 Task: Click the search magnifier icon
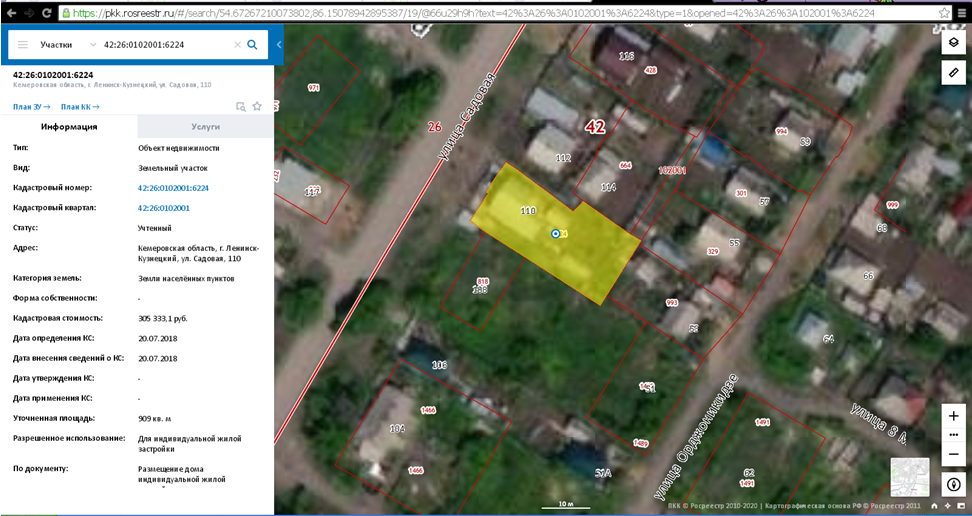pos(252,45)
